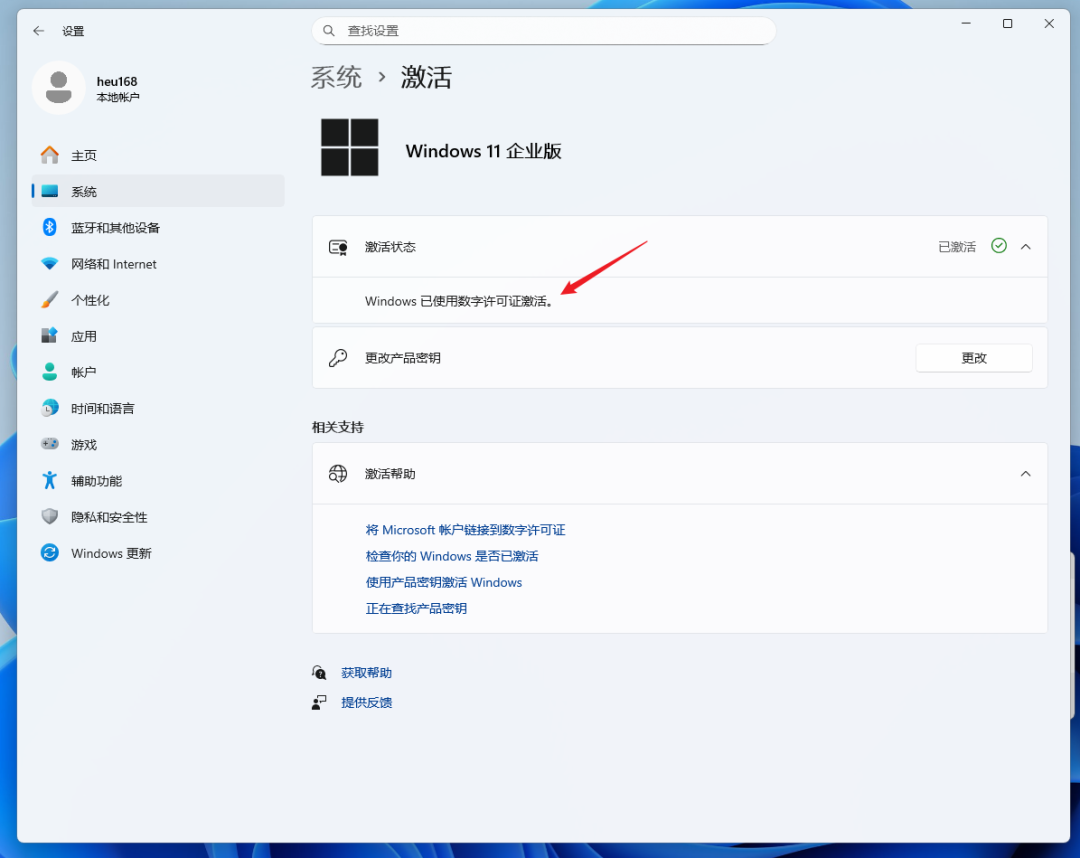The image size is (1080, 858).
Task: Expand the 更改产品密钥 row
Action: tap(680, 357)
